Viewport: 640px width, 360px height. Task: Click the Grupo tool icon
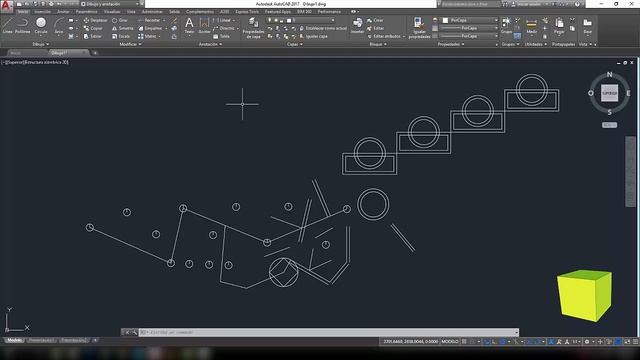pyautogui.click(x=506, y=24)
